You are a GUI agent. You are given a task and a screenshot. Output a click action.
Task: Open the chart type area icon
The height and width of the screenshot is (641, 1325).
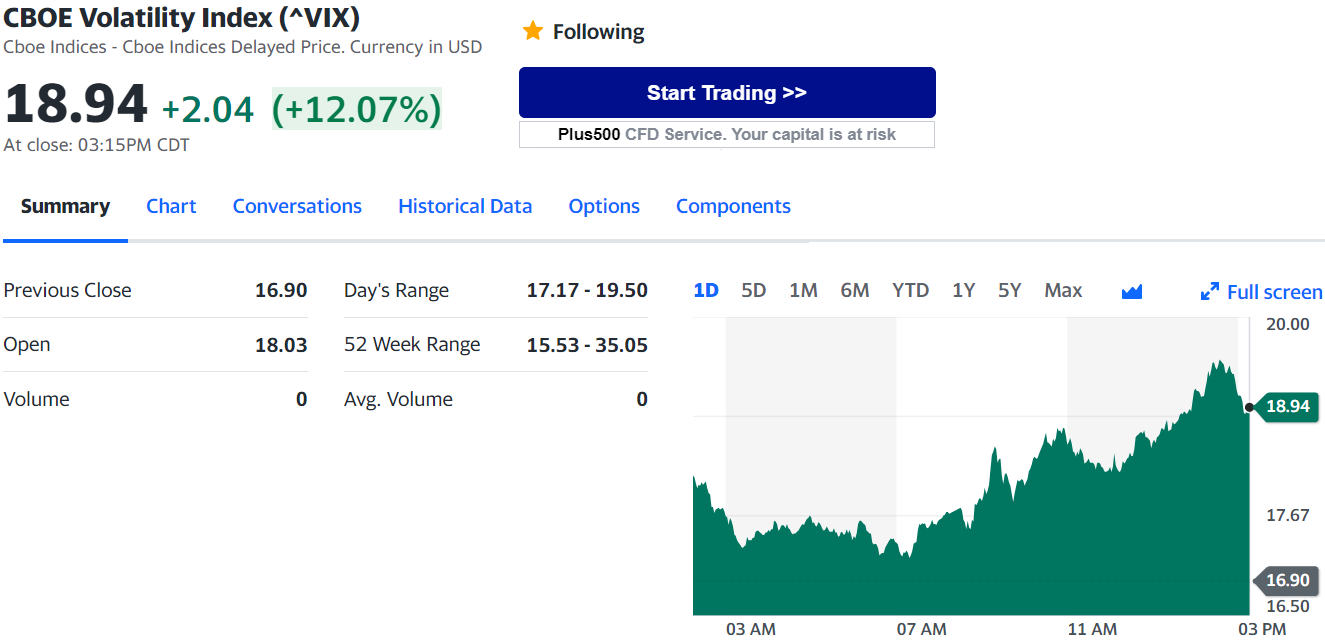click(x=1132, y=291)
